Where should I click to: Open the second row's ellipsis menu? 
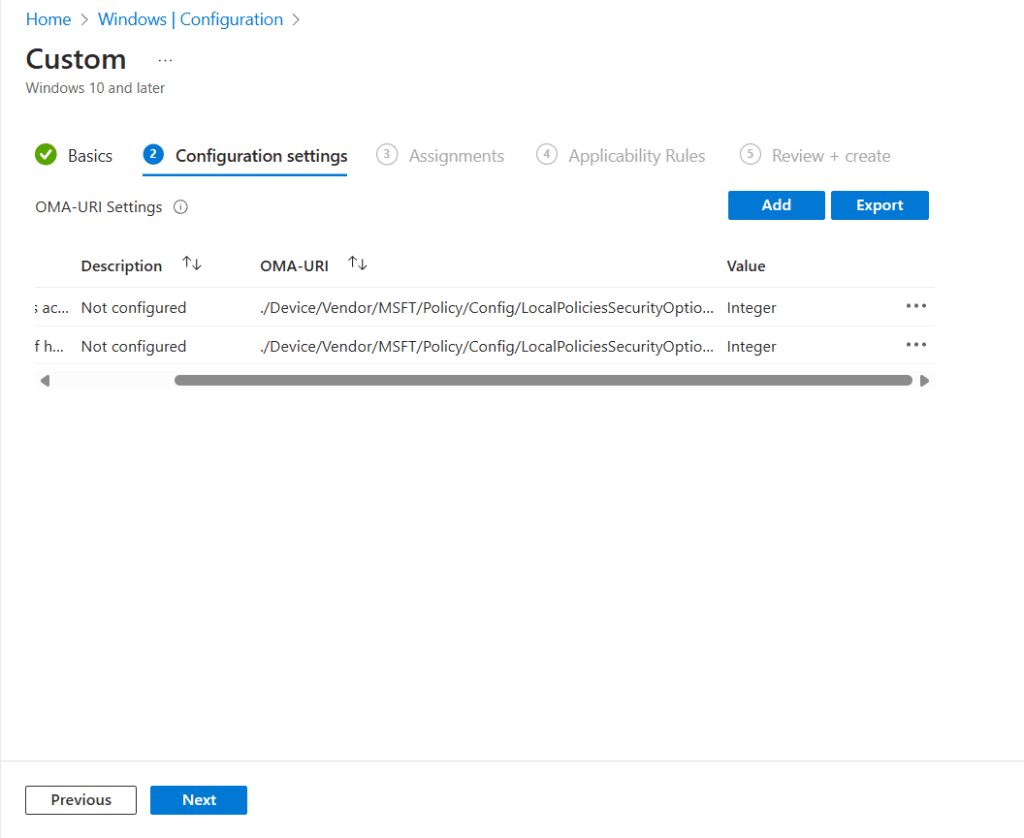click(916, 345)
